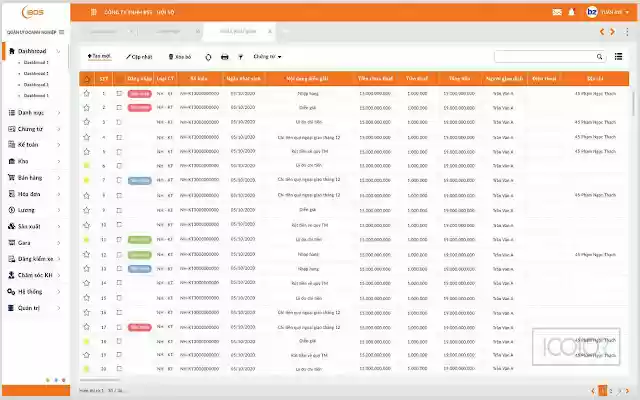Viewport: 640px width, 400px height.
Task: Open the vertical three-dot tab menu
Action: (627, 32)
